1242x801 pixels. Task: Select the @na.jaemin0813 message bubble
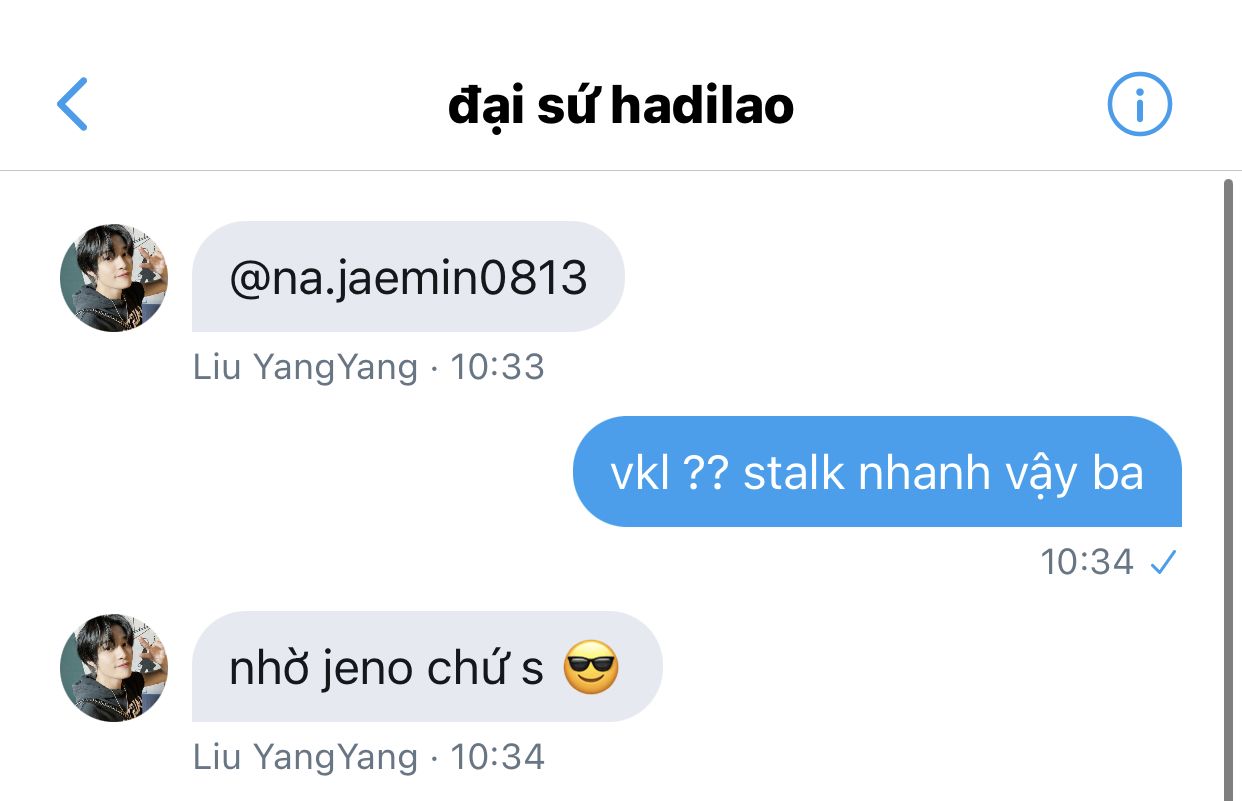click(x=408, y=277)
